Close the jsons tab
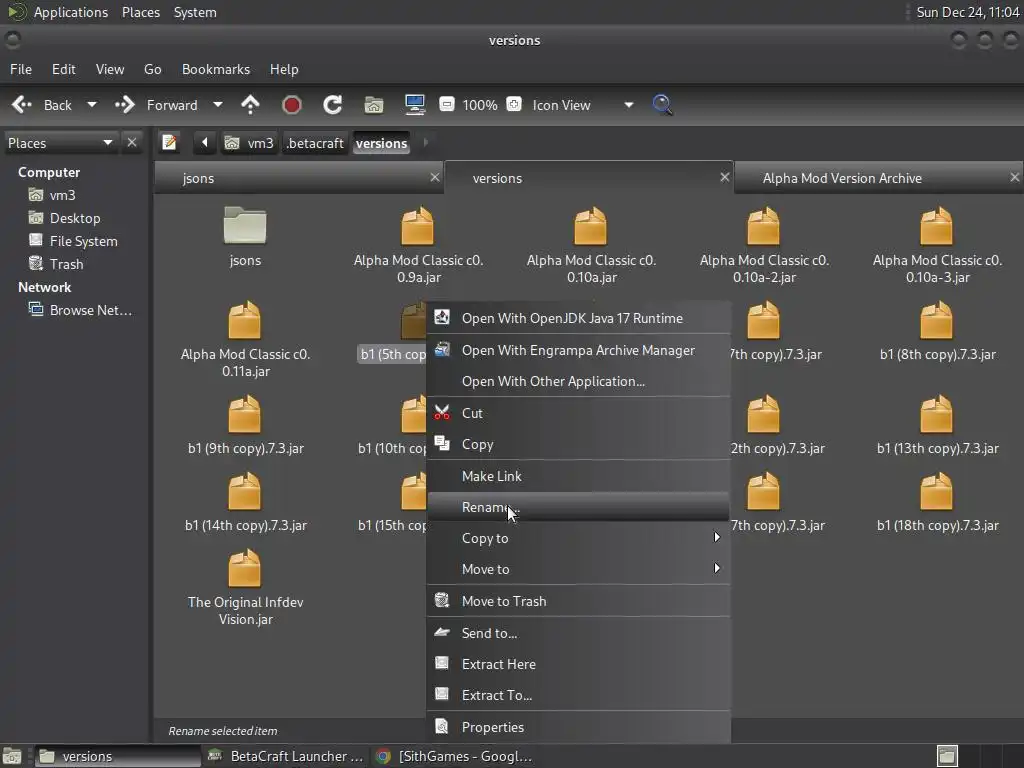 tap(434, 177)
